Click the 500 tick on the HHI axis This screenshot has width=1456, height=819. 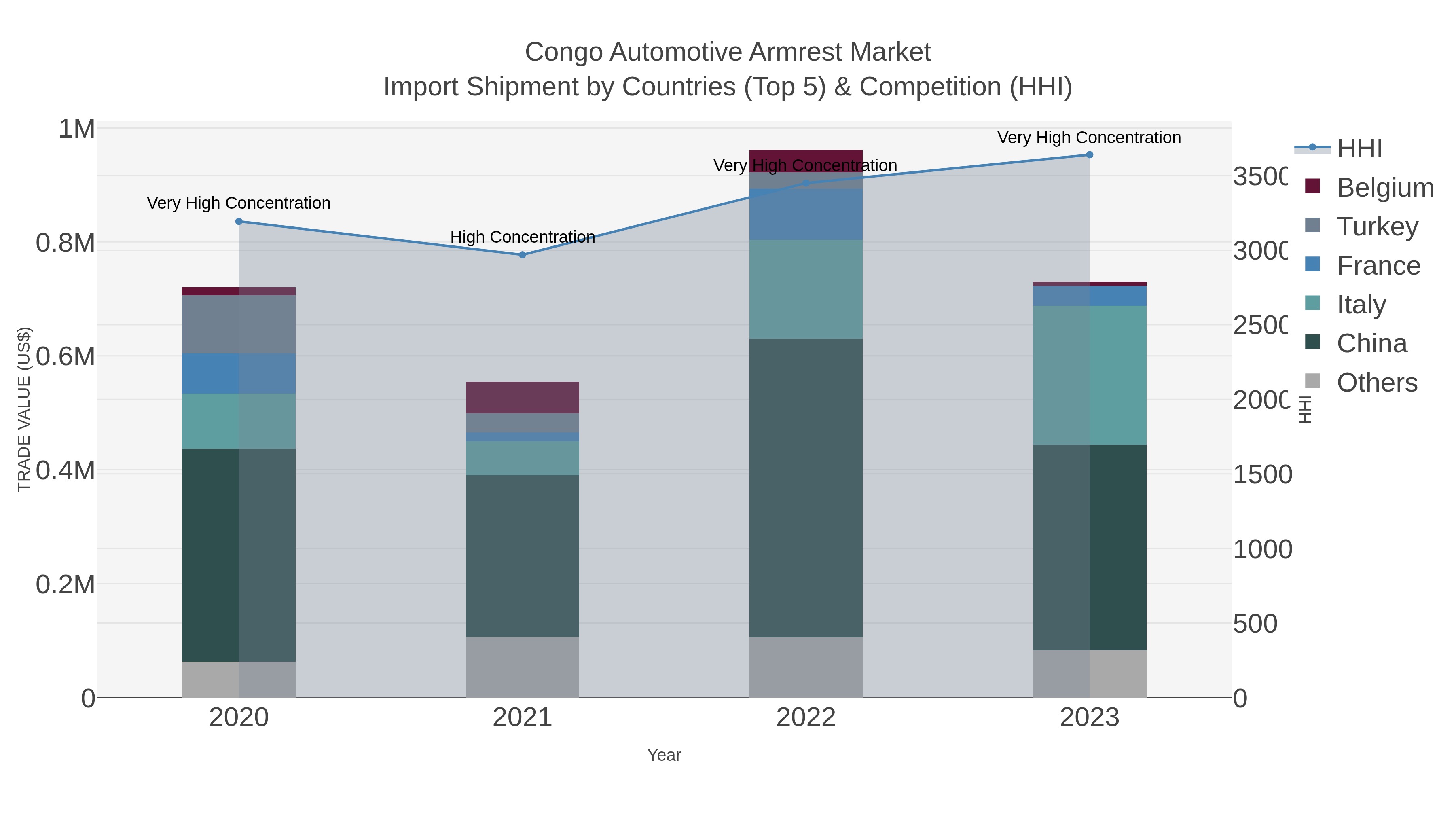[1255, 623]
